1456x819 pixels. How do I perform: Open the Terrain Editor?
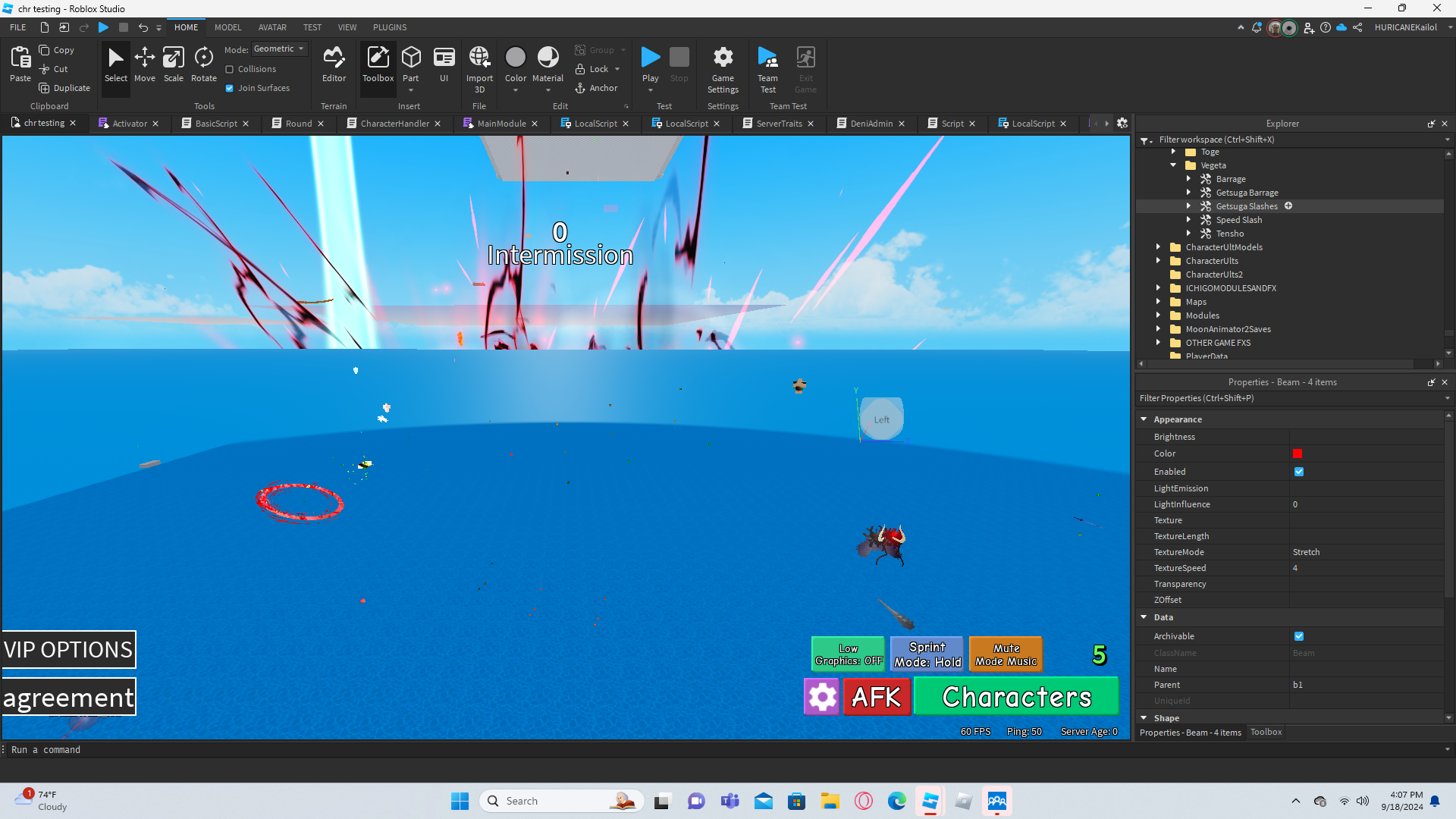click(334, 64)
